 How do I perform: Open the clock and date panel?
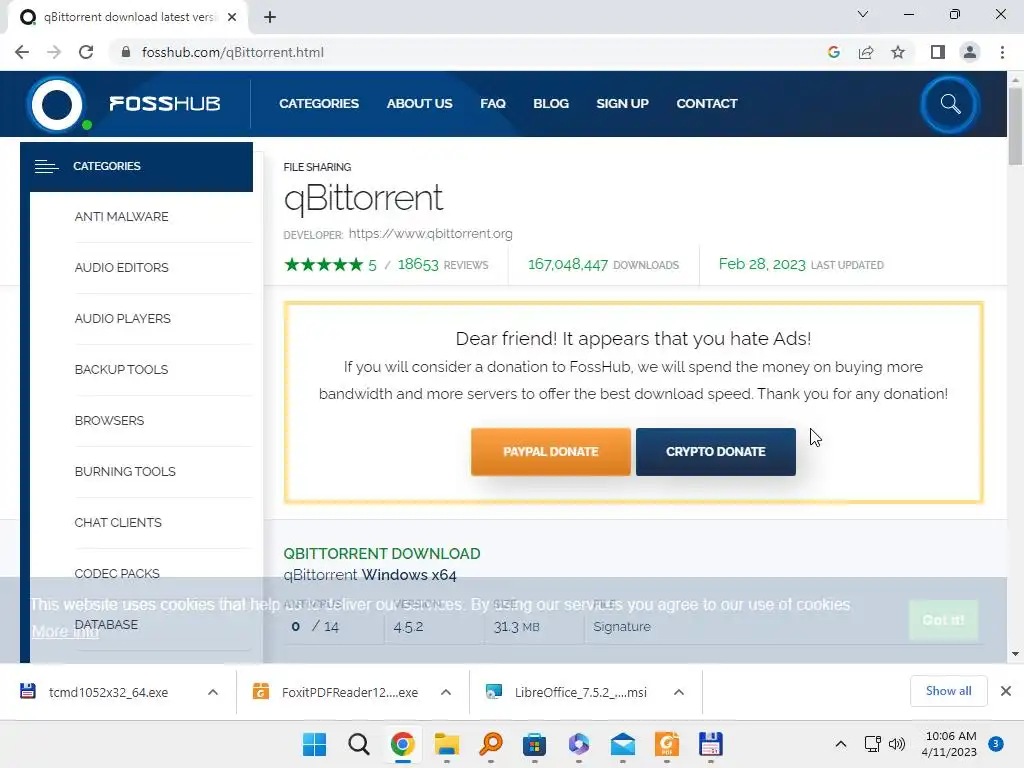pyautogui.click(x=950, y=744)
